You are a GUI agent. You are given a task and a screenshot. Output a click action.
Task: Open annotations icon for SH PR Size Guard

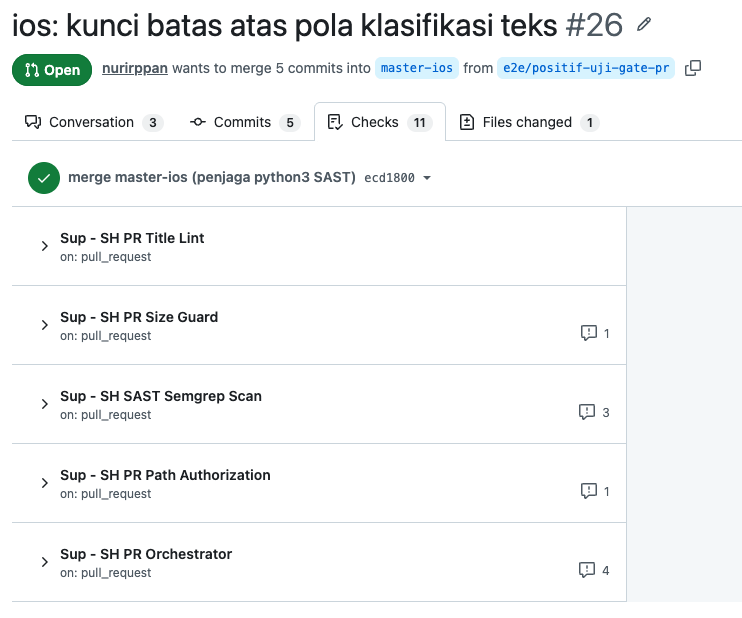click(x=589, y=333)
